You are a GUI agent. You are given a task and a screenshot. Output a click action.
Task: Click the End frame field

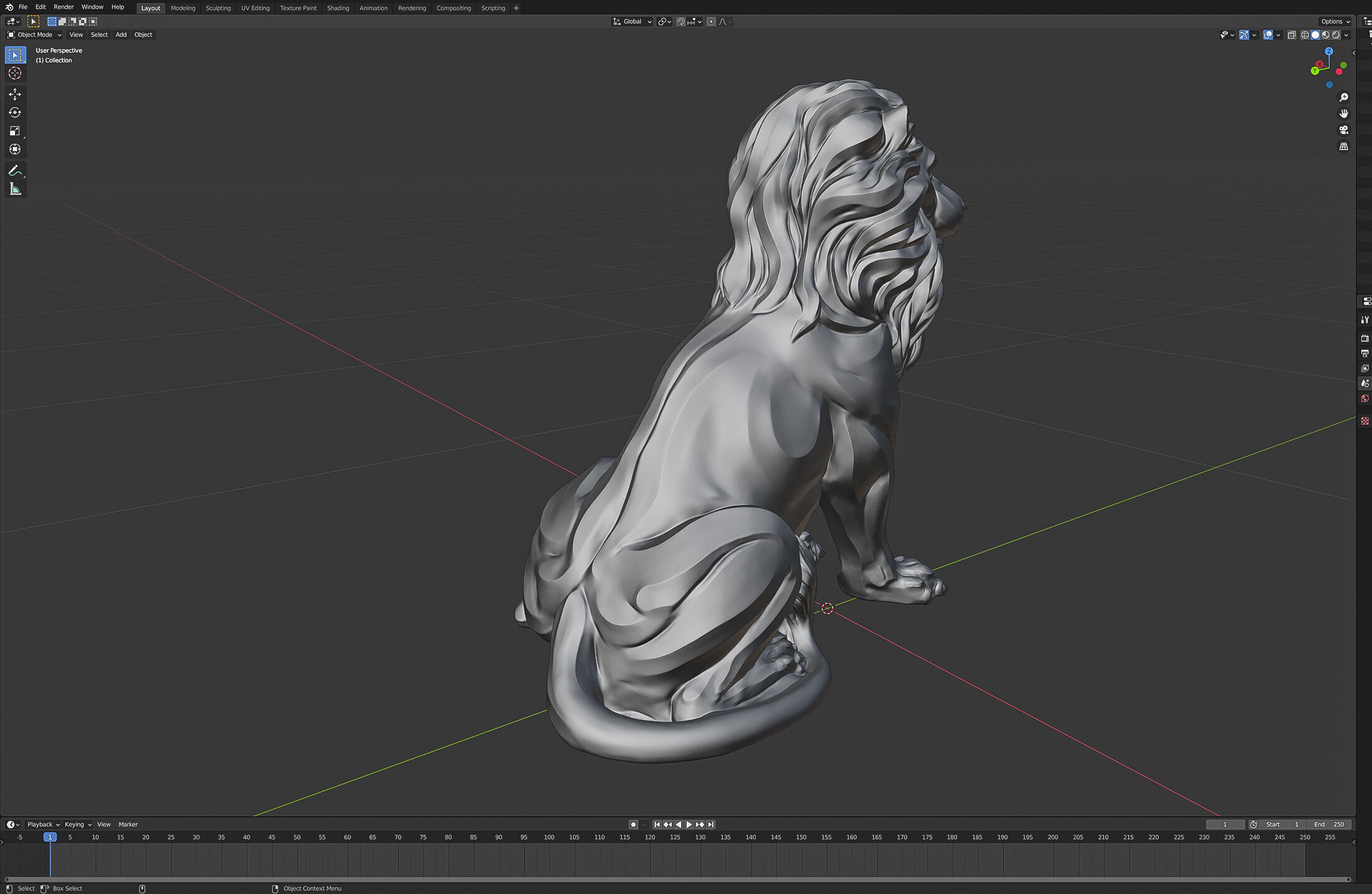pyautogui.click(x=1329, y=824)
